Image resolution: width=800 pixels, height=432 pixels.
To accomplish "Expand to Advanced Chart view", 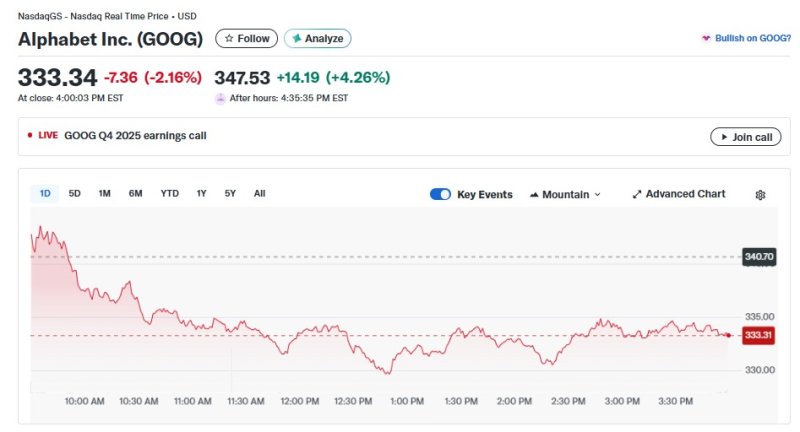I will 678,194.
